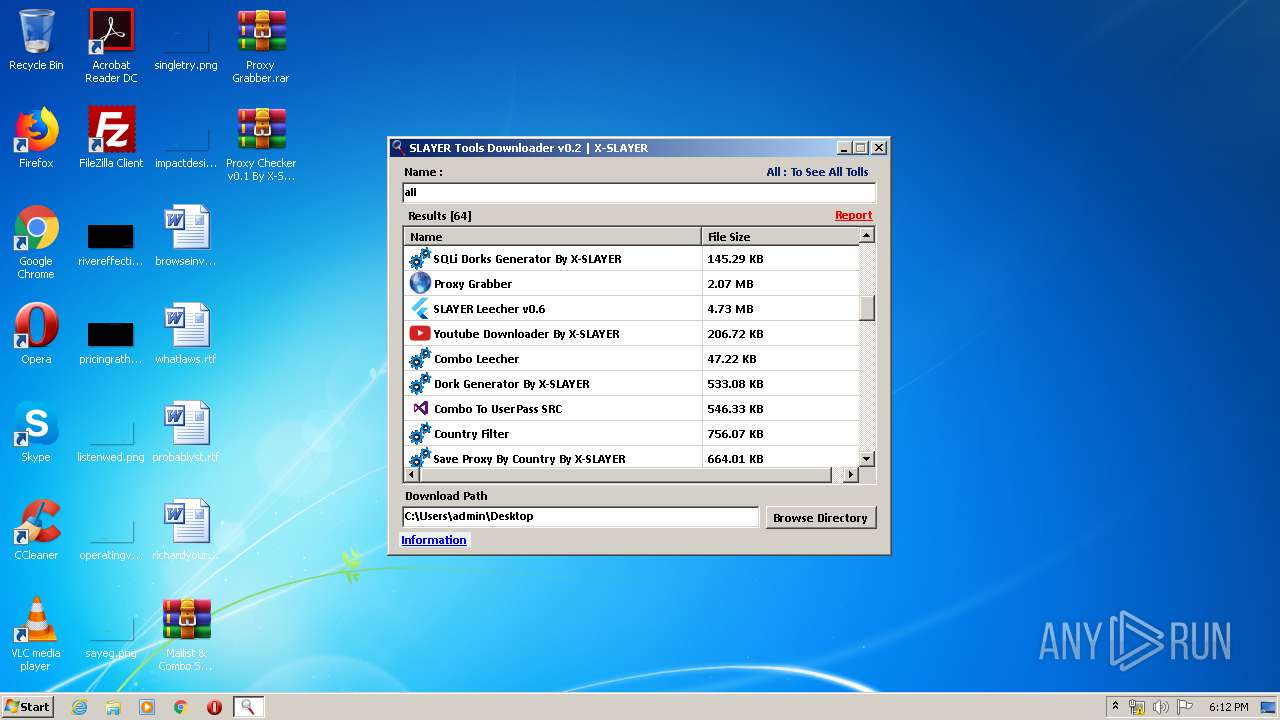Click the taskbar clock 6:12 PM
1280x720 pixels.
pos(1228,707)
